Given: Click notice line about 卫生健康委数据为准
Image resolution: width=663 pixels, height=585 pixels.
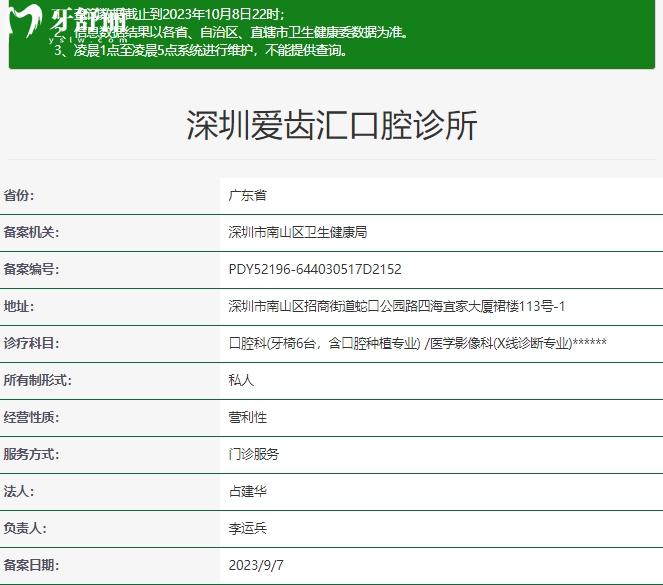Looking at the screenshot, I should (231, 32).
